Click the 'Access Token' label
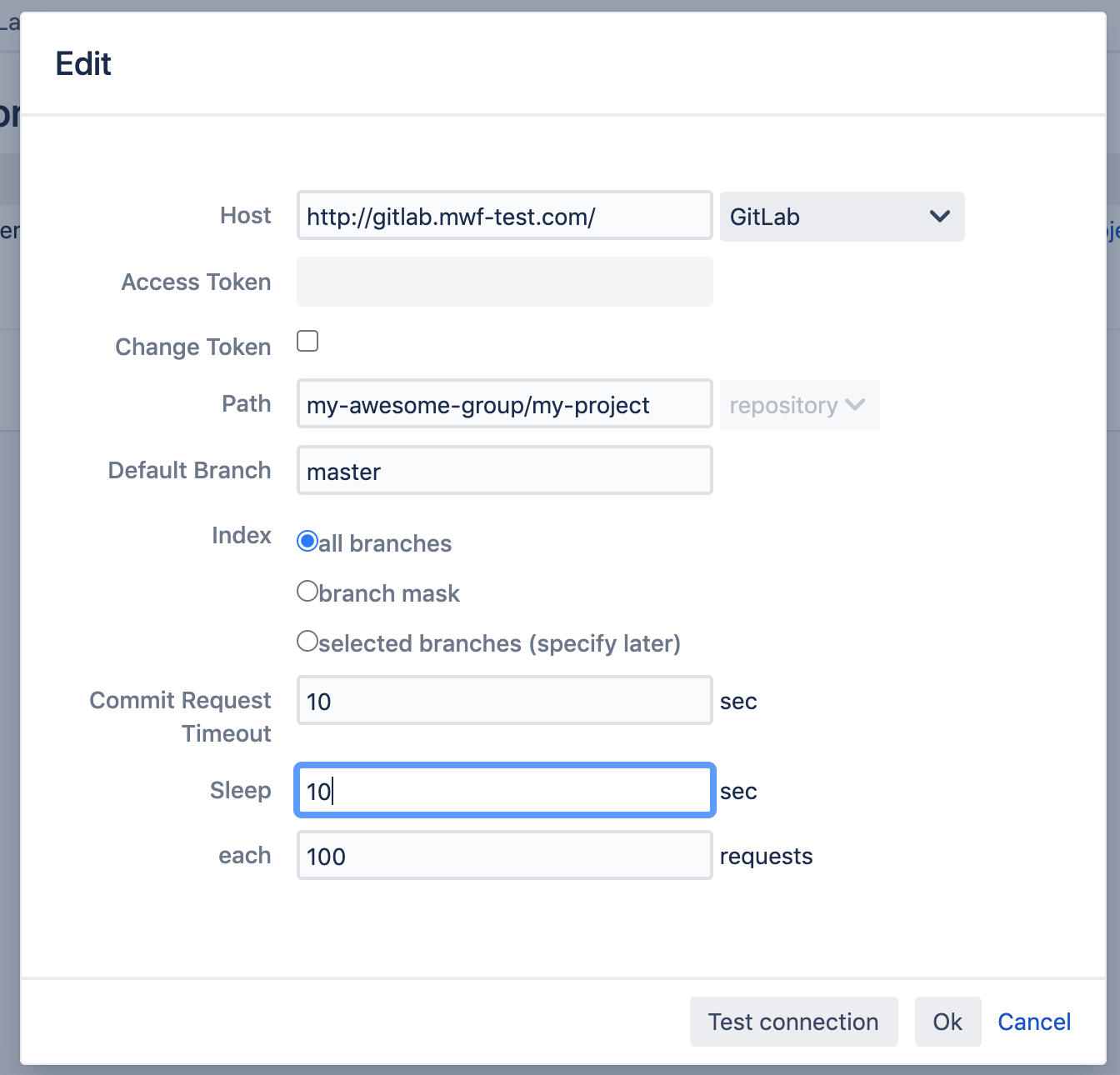This screenshot has width=1120, height=1075. [x=196, y=282]
